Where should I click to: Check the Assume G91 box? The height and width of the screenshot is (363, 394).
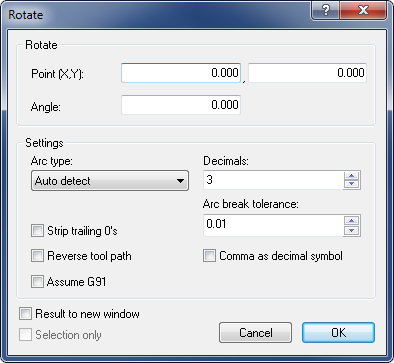(x=37, y=282)
